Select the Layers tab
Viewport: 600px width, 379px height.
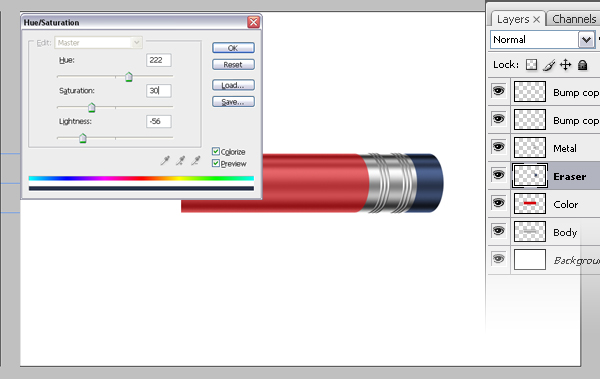click(x=513, y=19)
